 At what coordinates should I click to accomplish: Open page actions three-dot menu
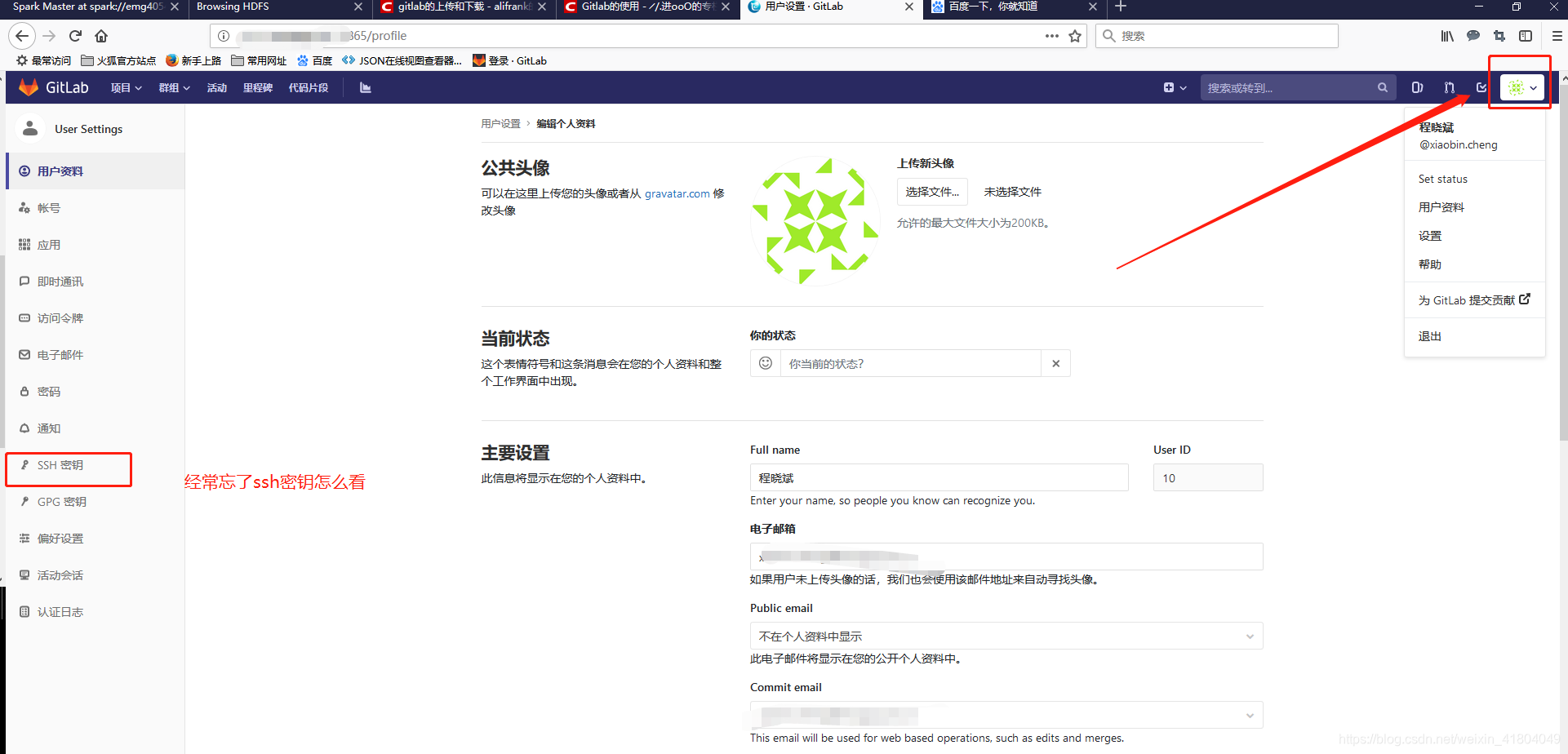pos(1051,36)
